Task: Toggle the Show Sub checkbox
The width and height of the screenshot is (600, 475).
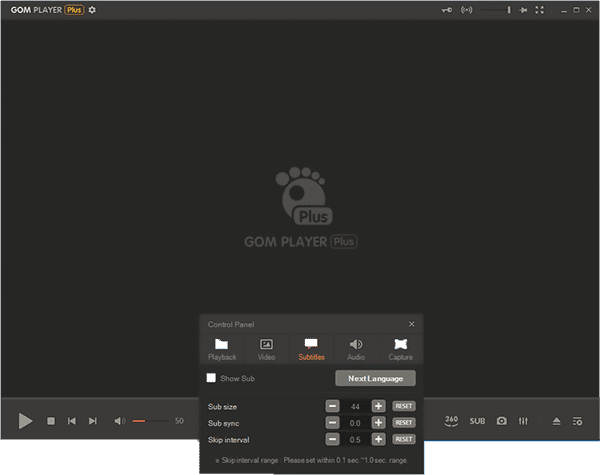Action: click(211, 379)
